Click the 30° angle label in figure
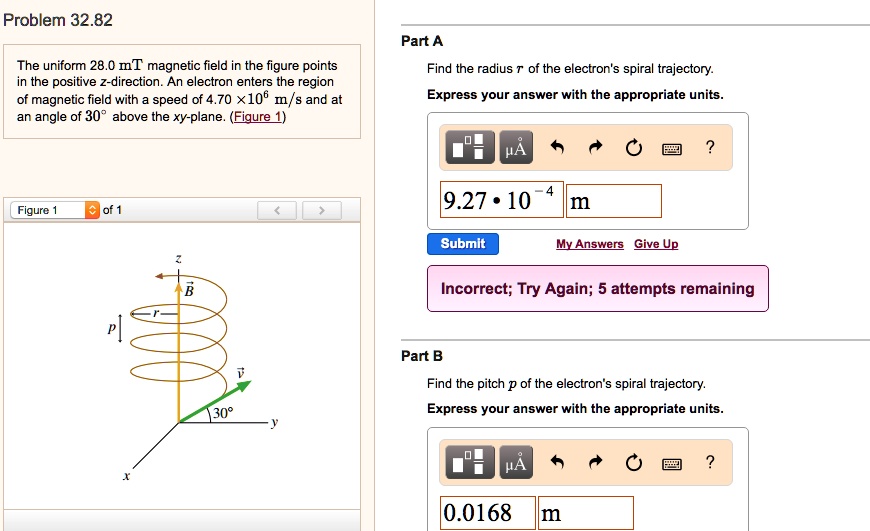 (223, 413)
